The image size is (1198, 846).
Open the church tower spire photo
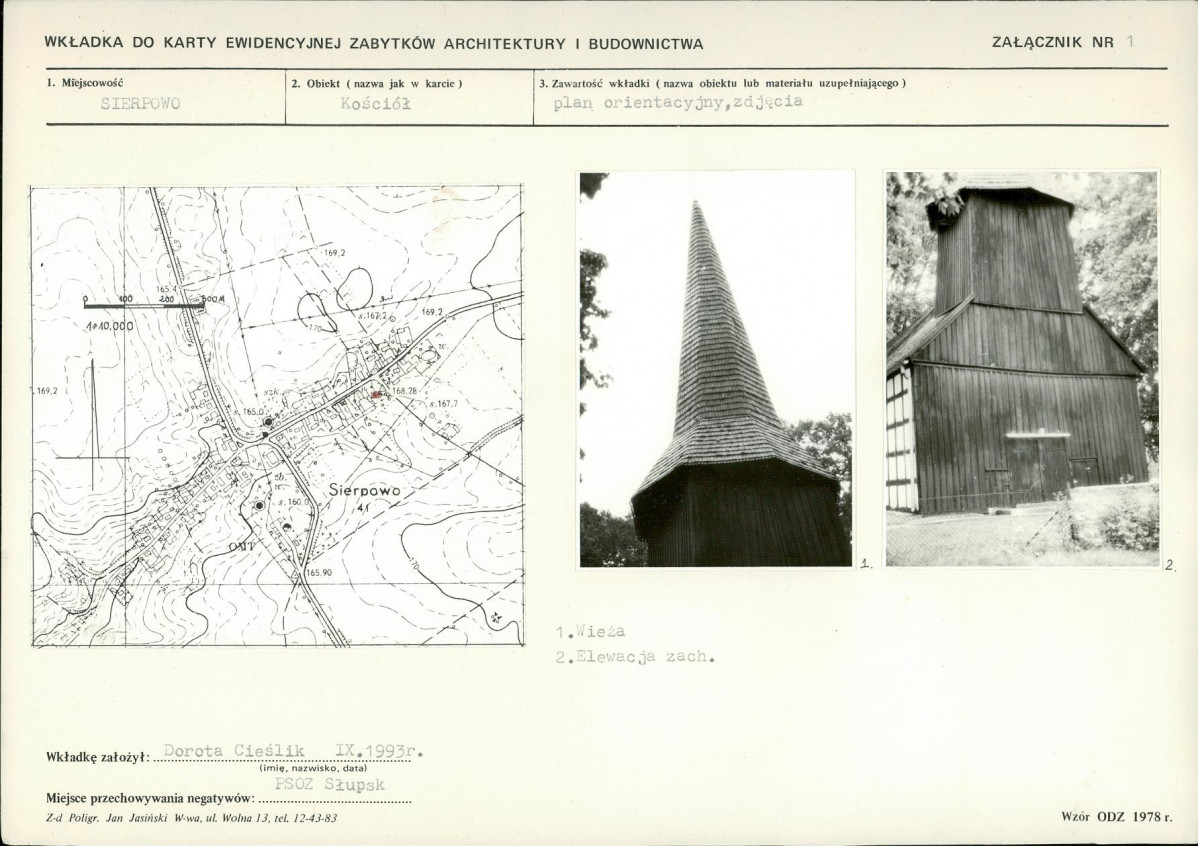[716, 369]
